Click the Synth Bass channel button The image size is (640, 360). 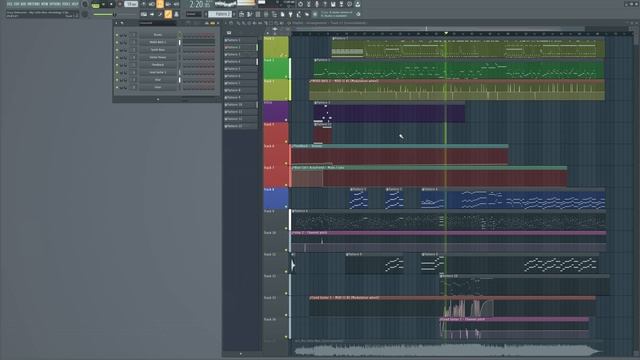[158, 50]
